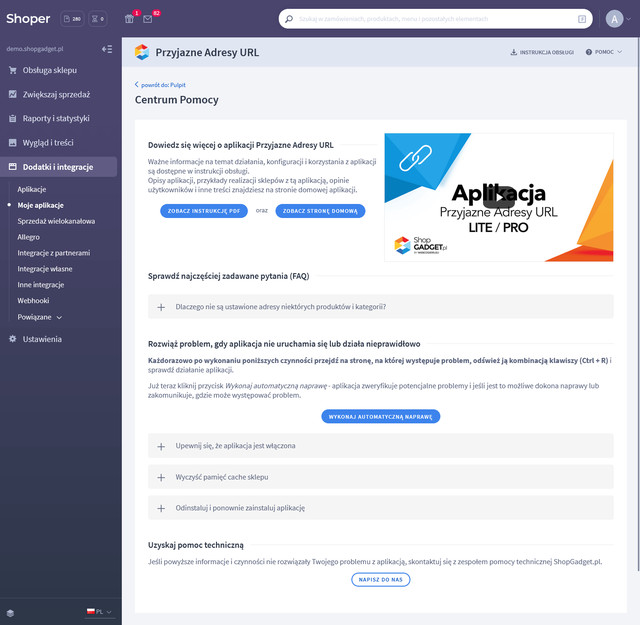Expand 'Wyczyść pamięć cache sklepu' section

380,477
